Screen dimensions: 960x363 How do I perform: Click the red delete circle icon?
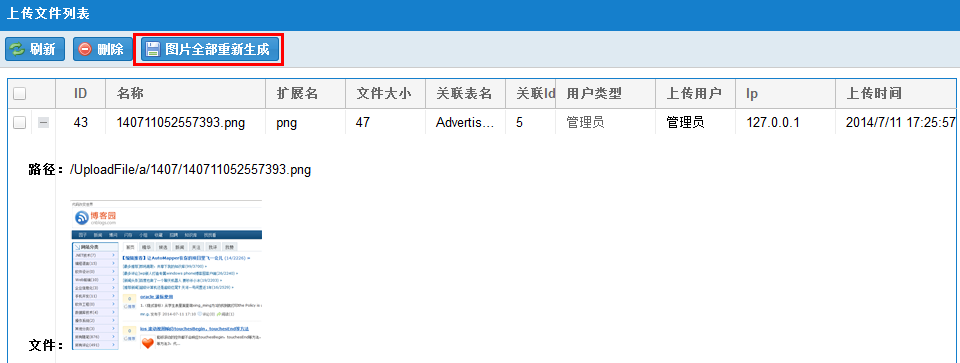pos(86,50)
